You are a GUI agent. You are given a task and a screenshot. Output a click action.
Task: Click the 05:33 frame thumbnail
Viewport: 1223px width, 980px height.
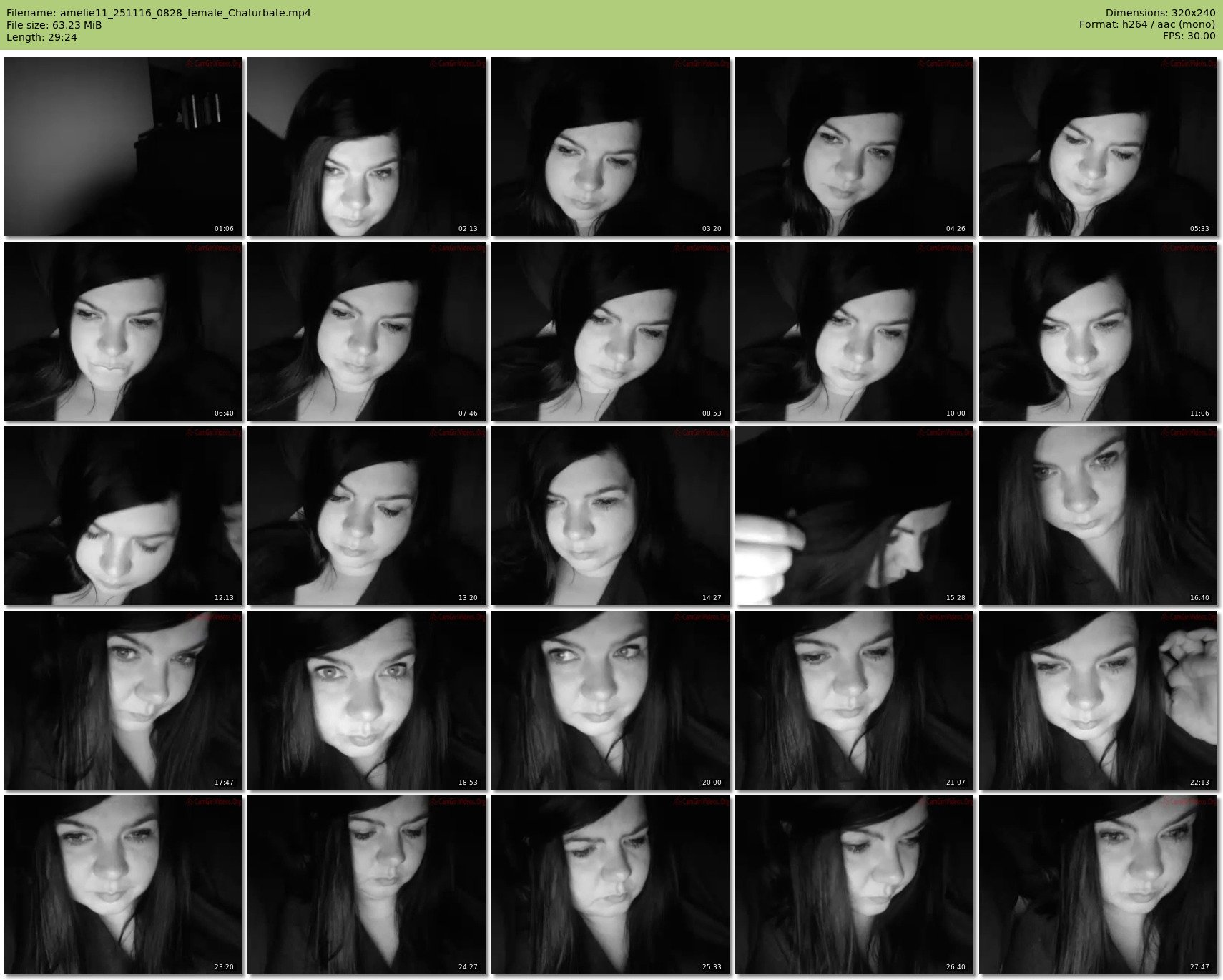point(1098,147)
